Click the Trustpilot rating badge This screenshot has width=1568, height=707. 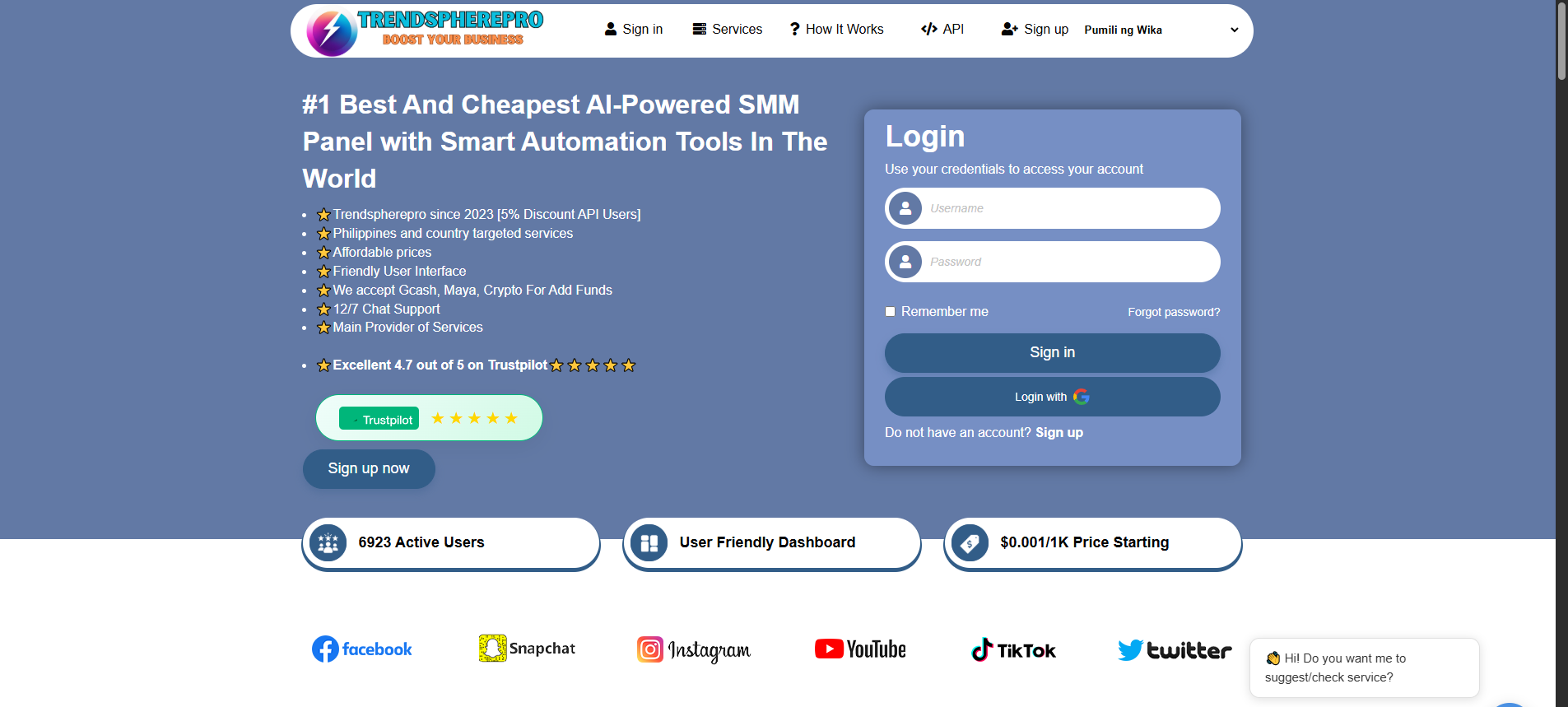point(429,418)
